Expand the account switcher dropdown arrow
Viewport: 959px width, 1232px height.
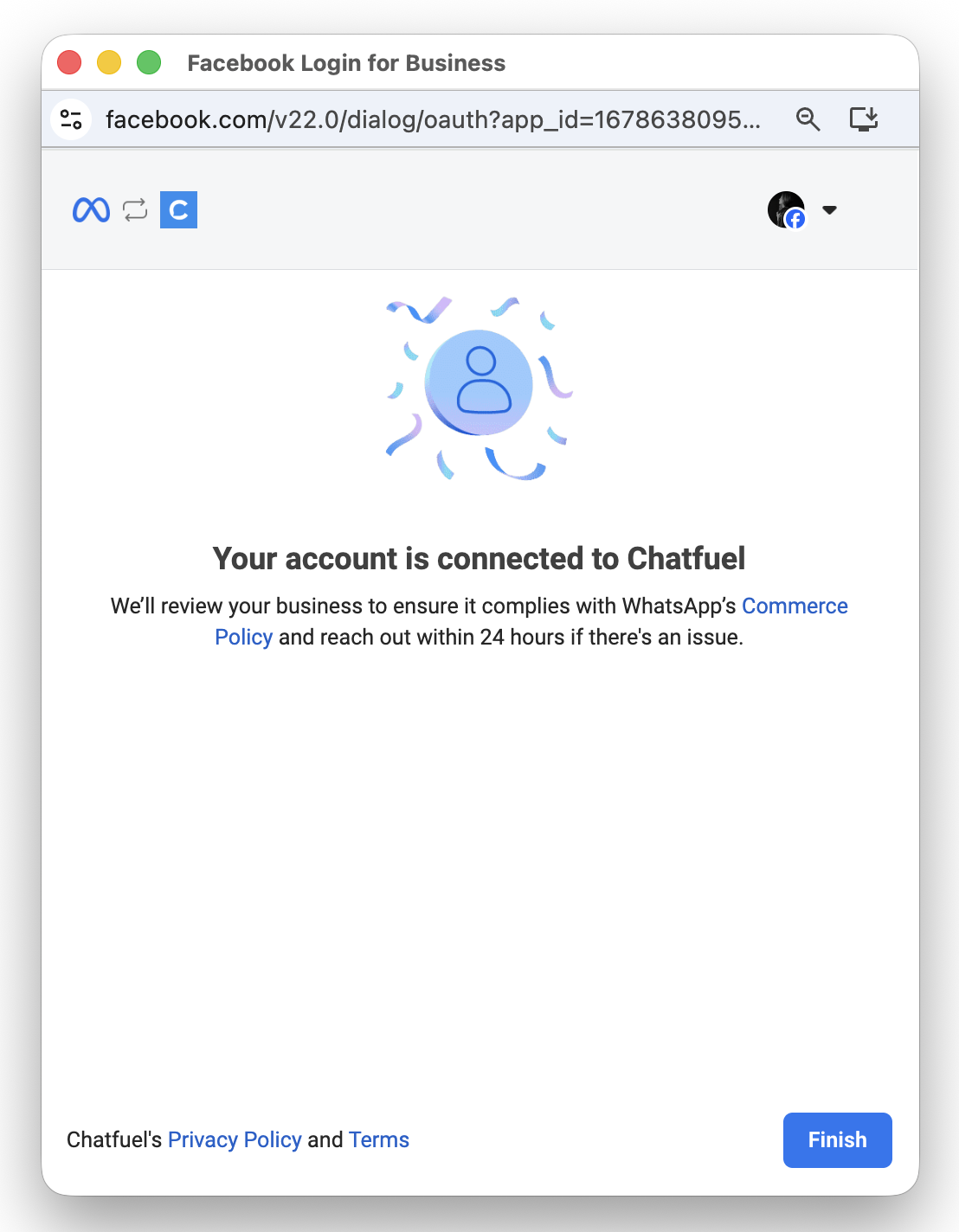[829, 210]
